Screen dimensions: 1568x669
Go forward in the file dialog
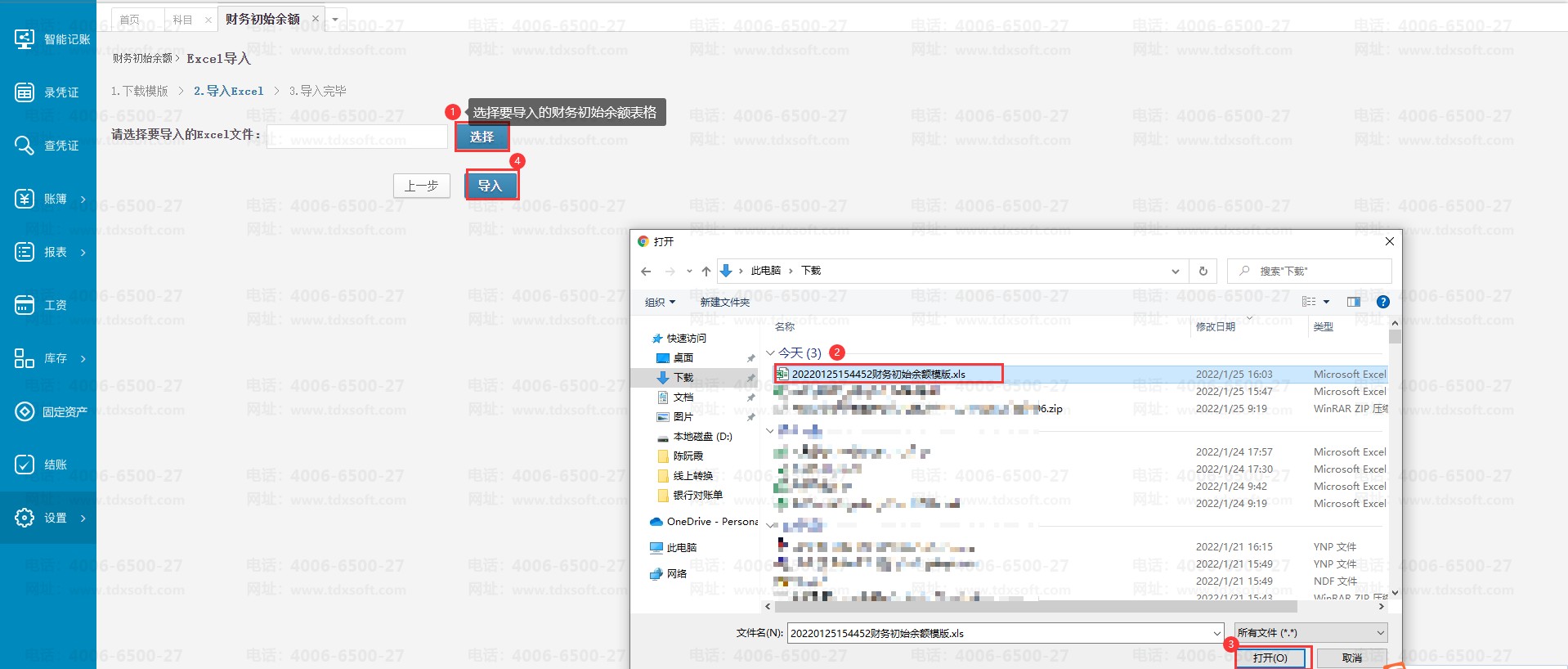670,271
